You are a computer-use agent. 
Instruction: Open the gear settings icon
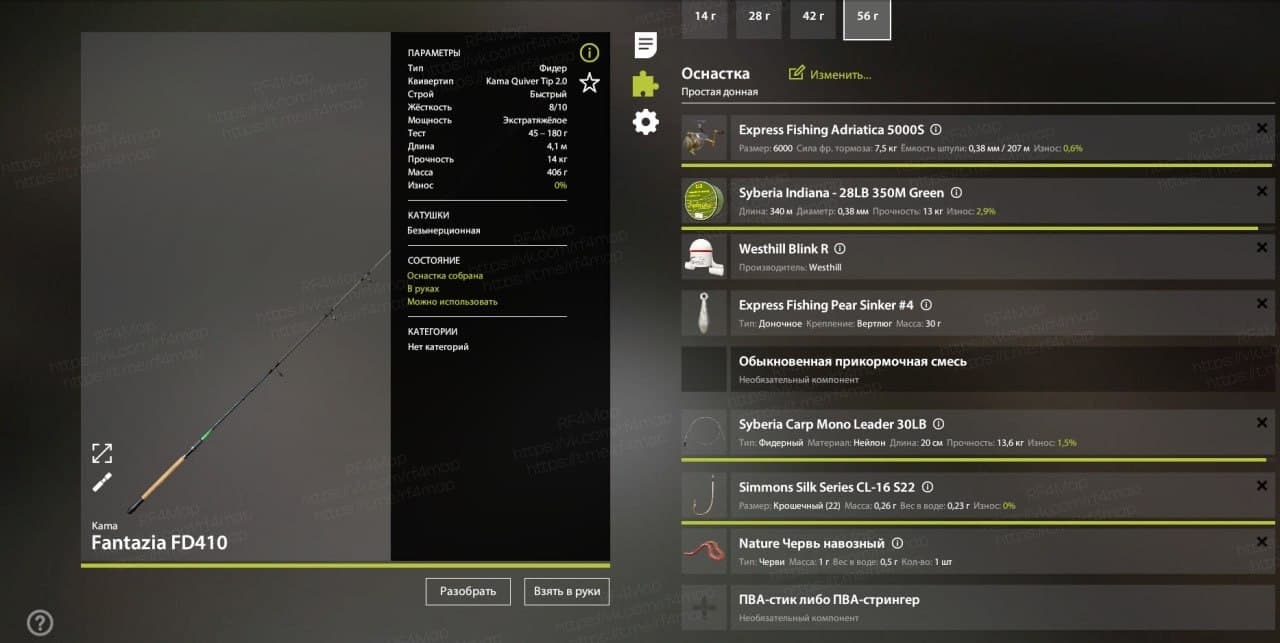pyautogui.click(x=646, y=122)
